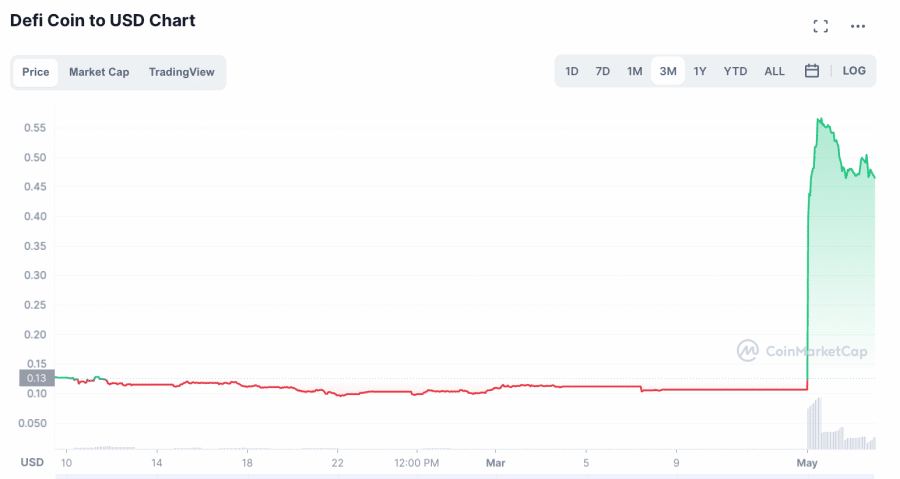Choose the YTD range option

[x=735, y=71]
